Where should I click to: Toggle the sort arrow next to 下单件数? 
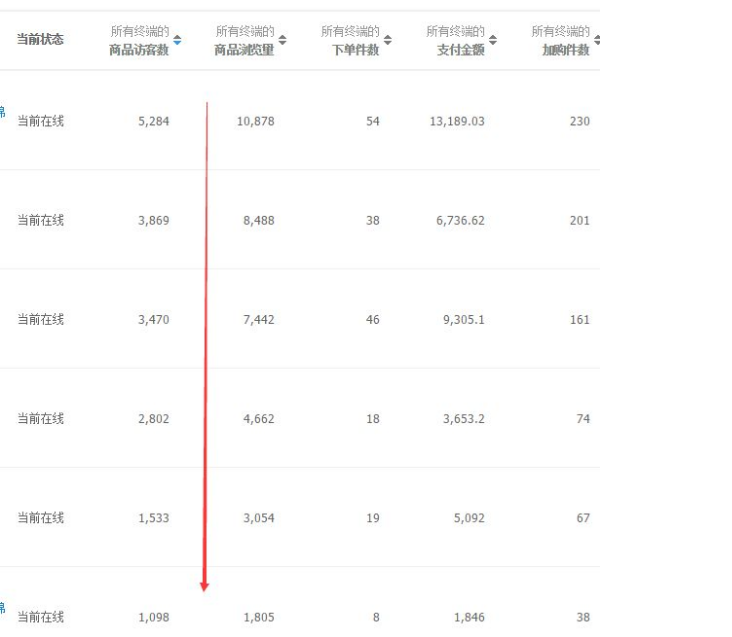388,40
